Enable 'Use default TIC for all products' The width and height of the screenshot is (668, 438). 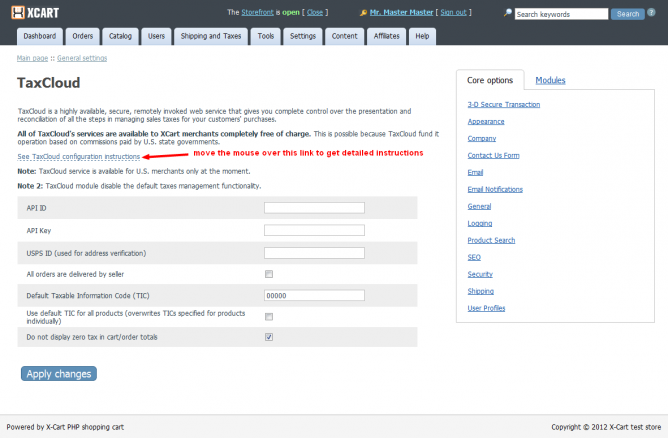click(x=268, y=316)
